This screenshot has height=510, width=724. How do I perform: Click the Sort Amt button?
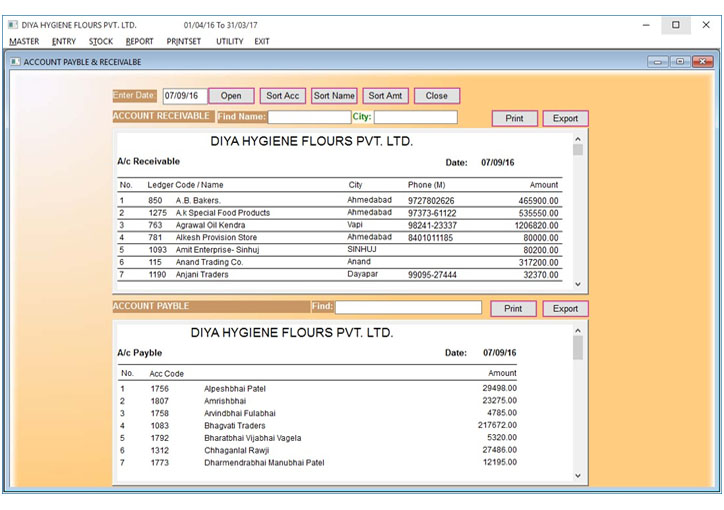(x=385, y=96)
